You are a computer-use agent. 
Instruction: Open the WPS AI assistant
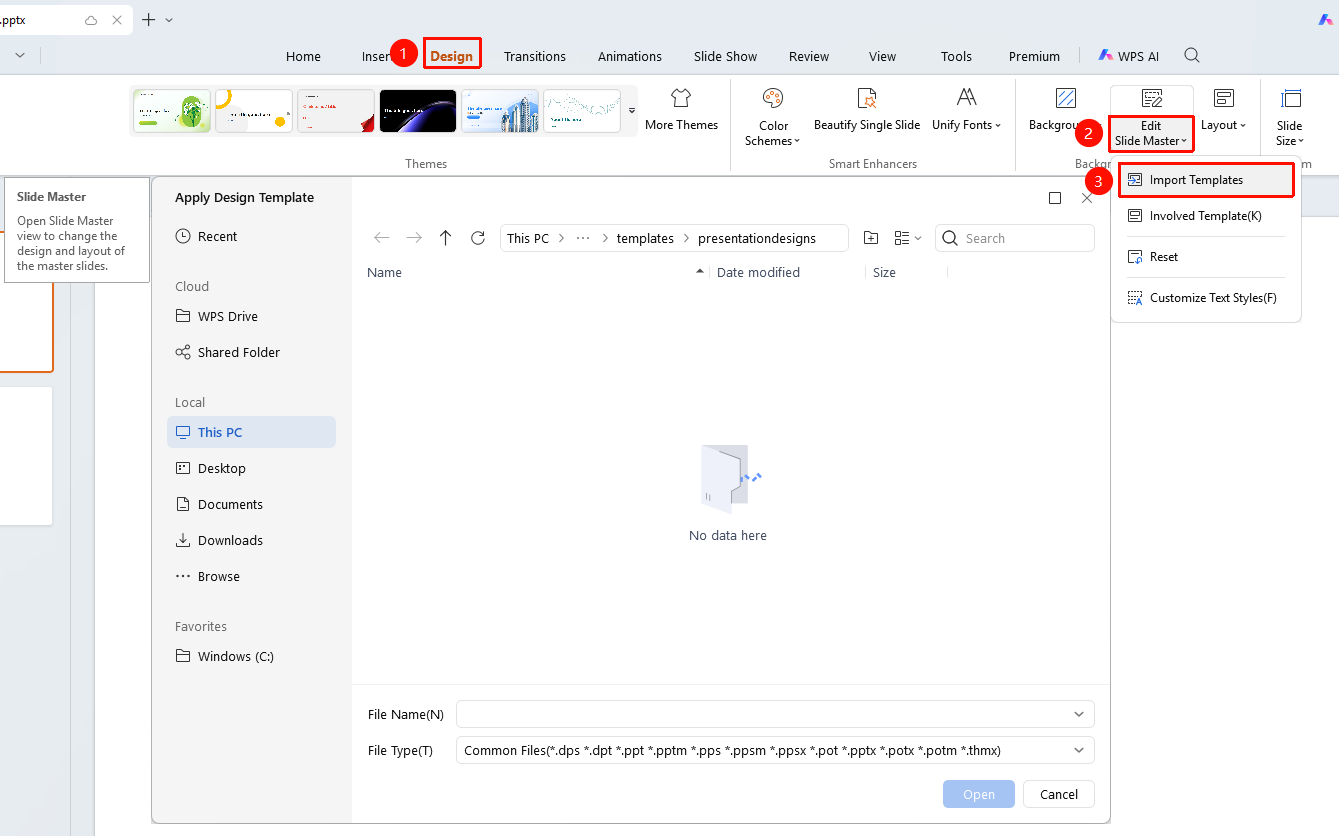[1128, 56]
